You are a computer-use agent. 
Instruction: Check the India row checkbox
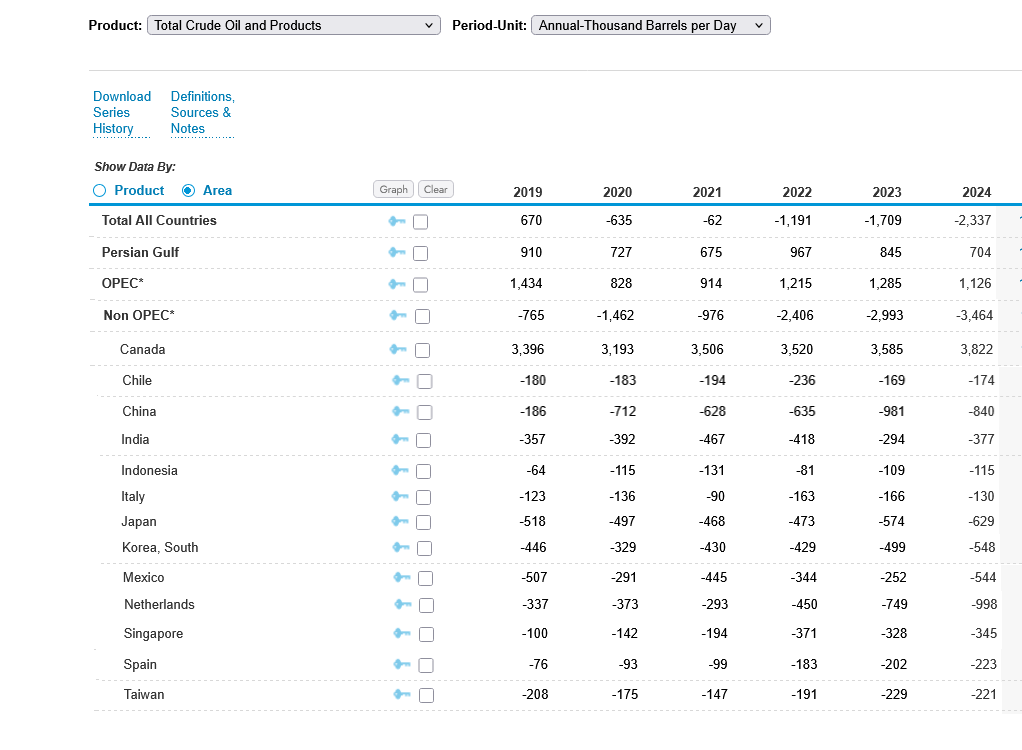pyautogui.click(x=424, y=440)
